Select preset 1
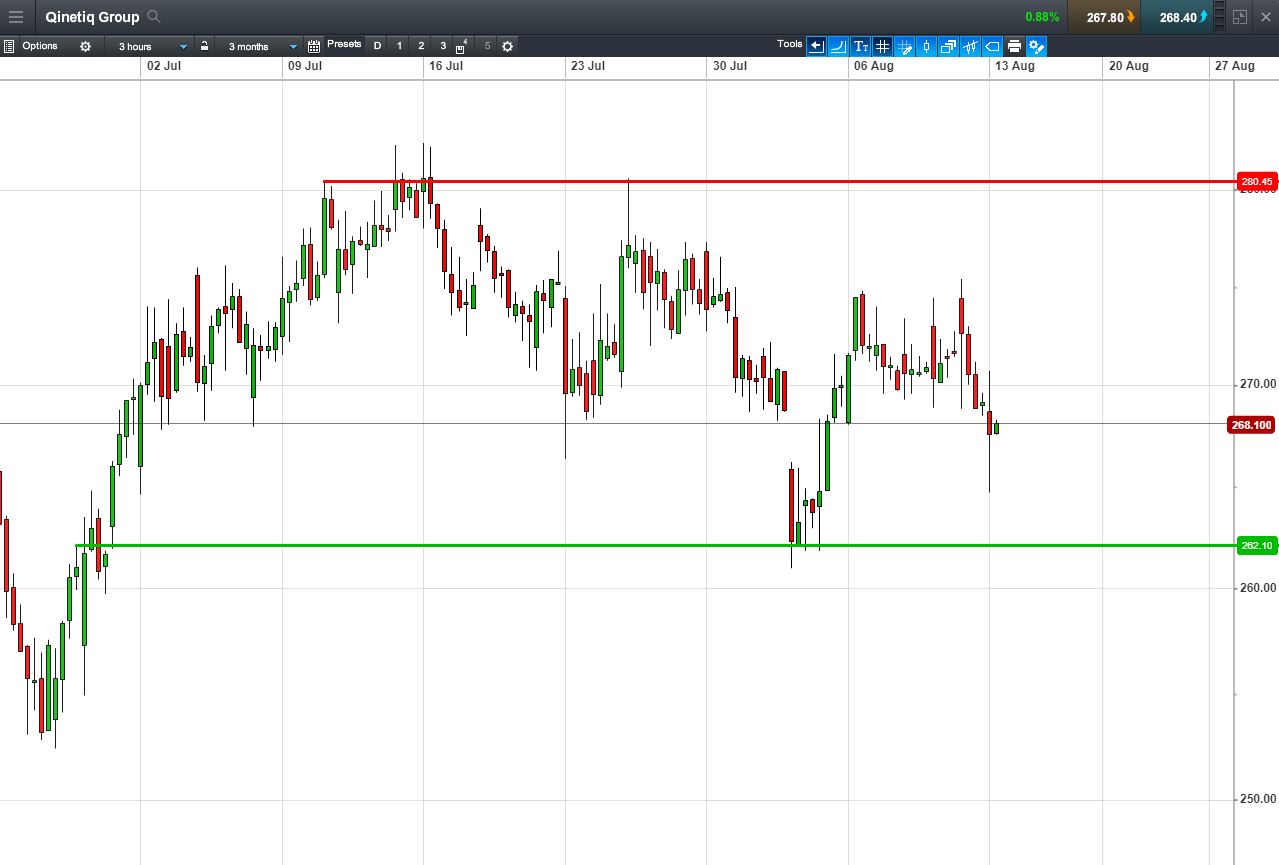 tap(399, 46)
